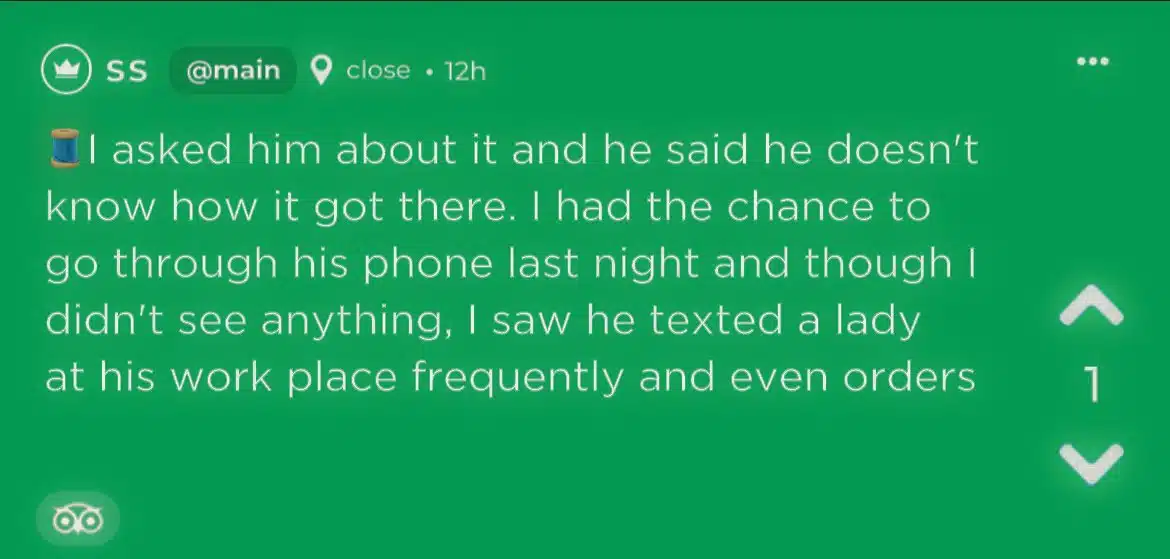Tap the location pin icon
This screenshot has height=559, width=1170.
321,71
